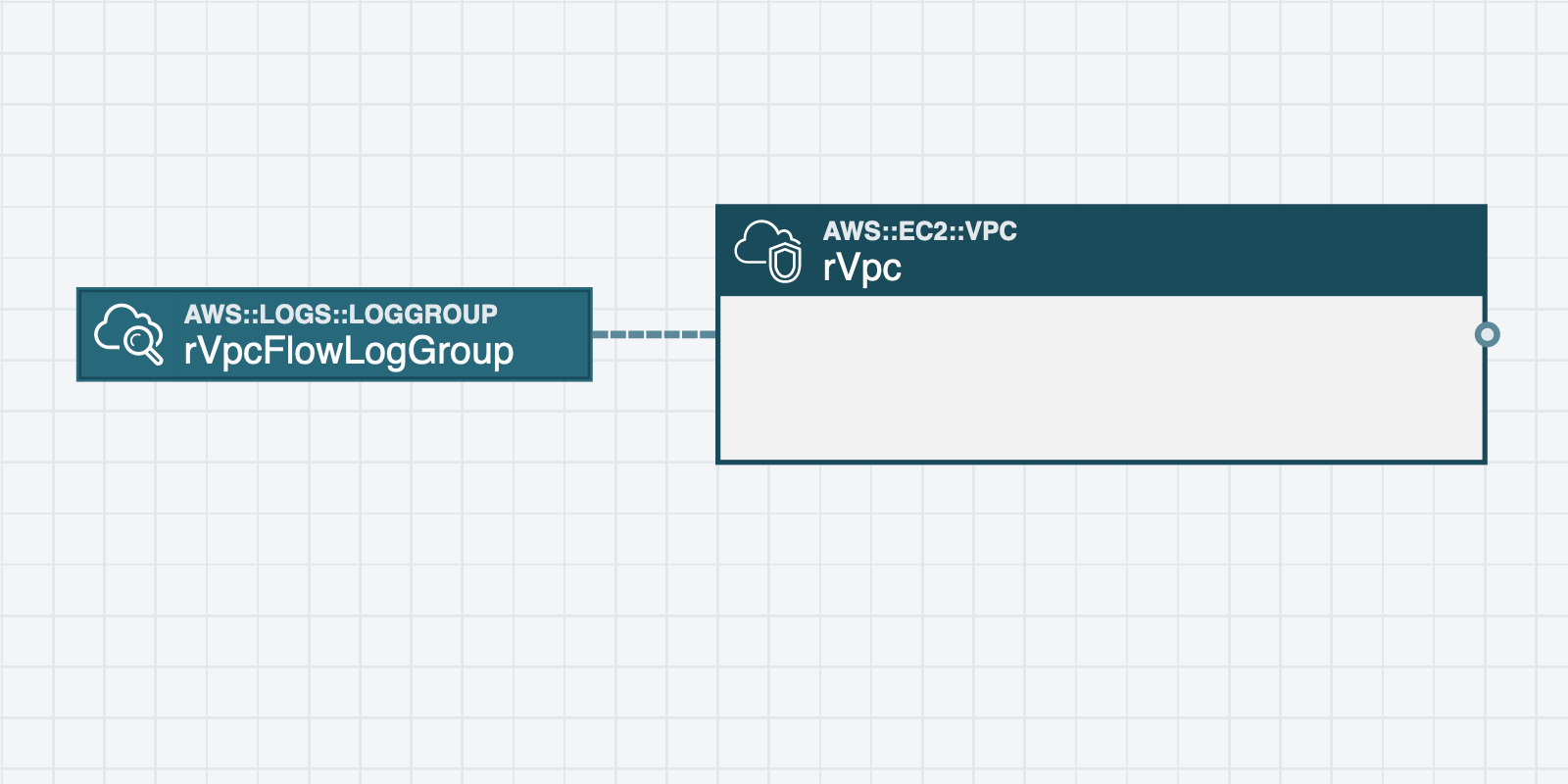Click the connector circle on rVpc's right edge
Image resolution: width=1568 pixels, height=784 pixels.
coord(1487,334)
